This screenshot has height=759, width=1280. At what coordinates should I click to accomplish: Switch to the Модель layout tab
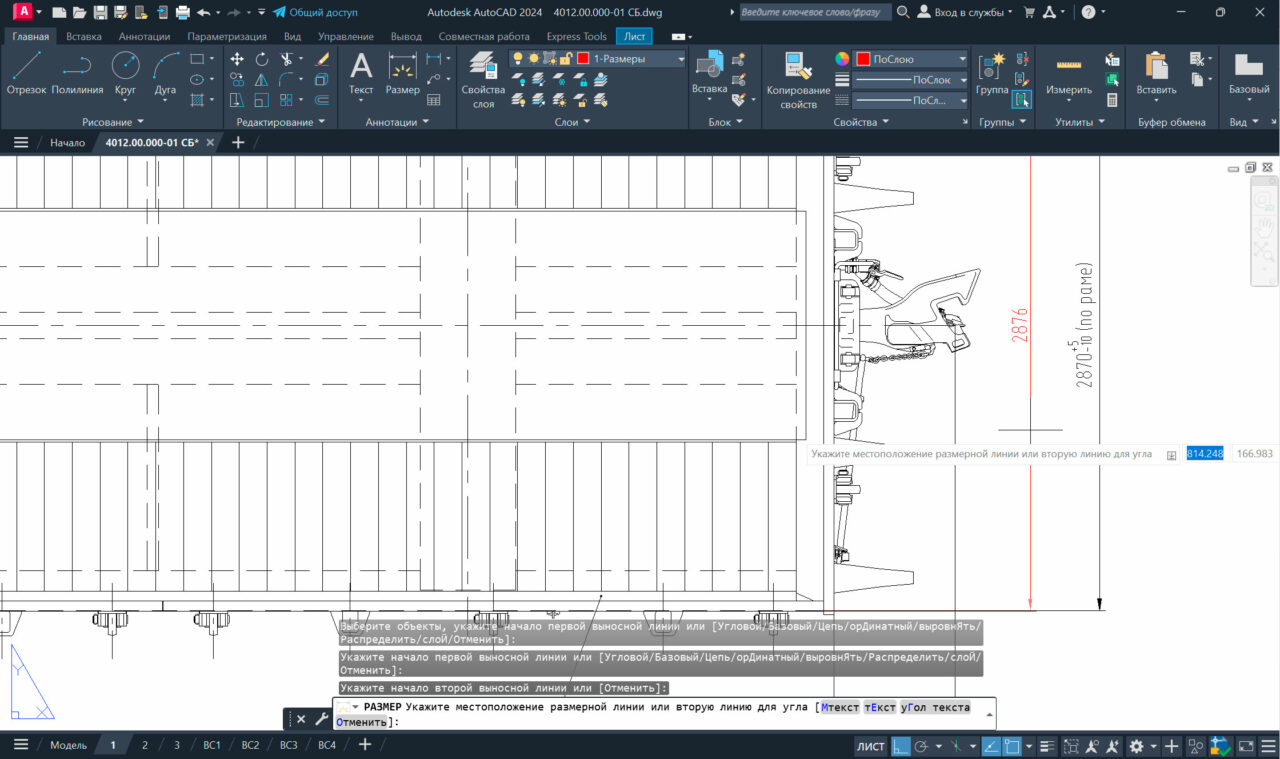(x=68, y=745)
